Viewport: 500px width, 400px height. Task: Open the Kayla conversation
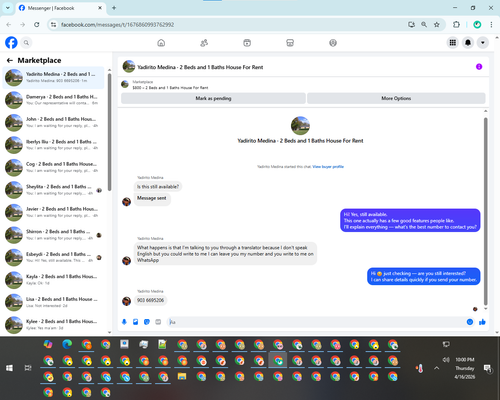(x=53, y=280)
